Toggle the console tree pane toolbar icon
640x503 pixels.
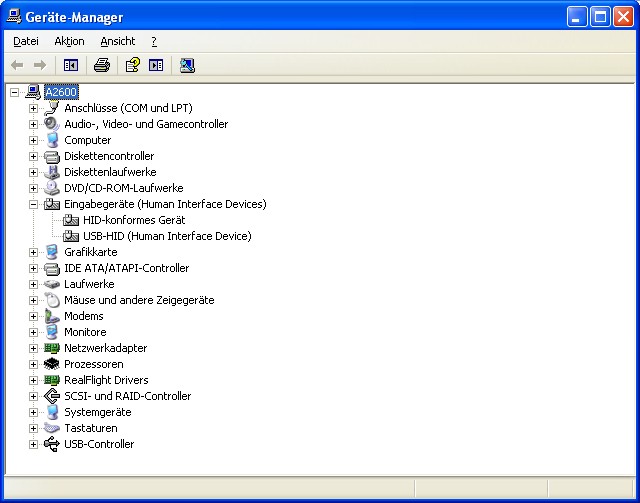tap(71, 65)
